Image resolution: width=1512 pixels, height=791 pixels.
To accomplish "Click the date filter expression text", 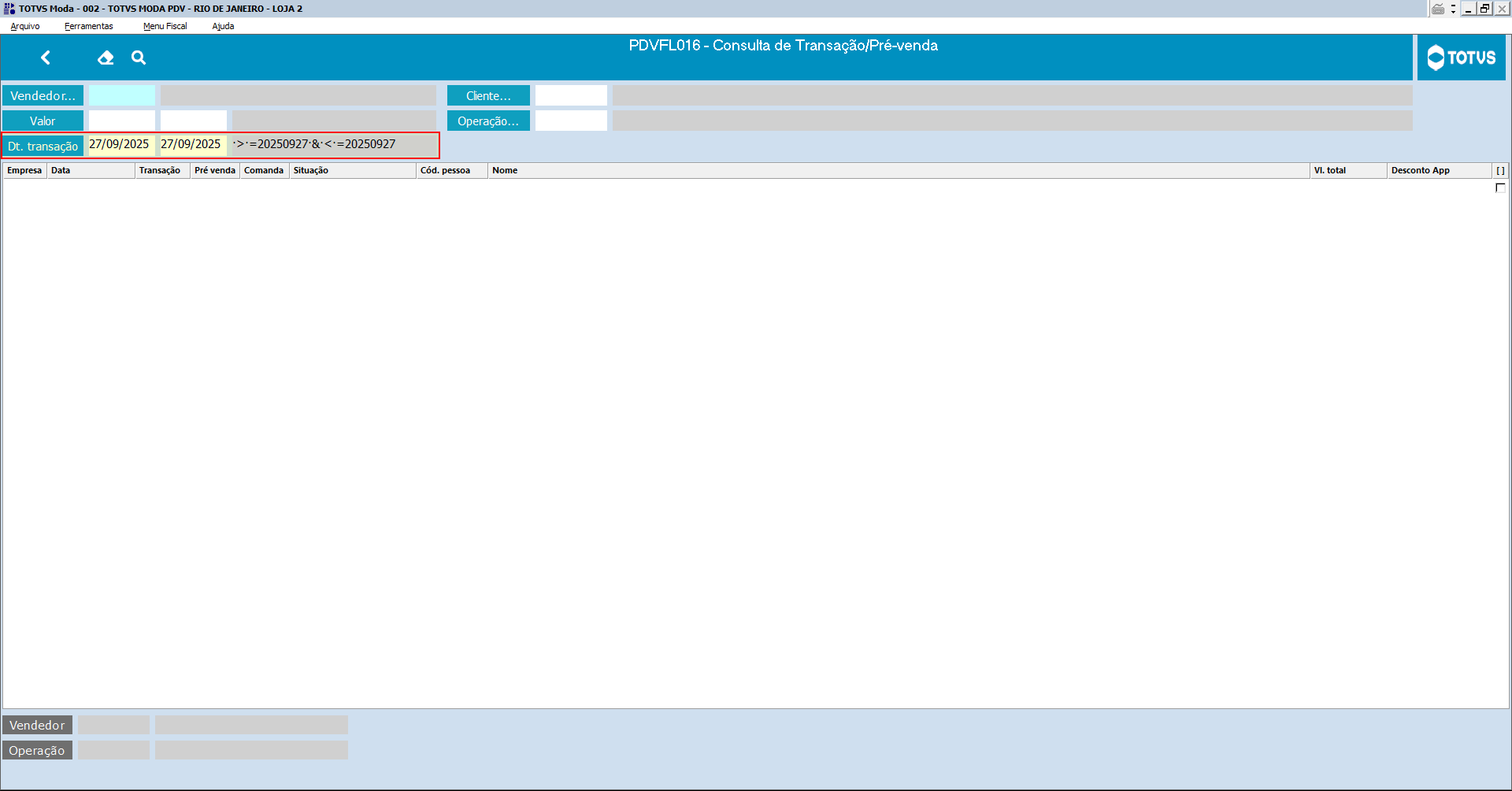I will (x=314, y=144).
